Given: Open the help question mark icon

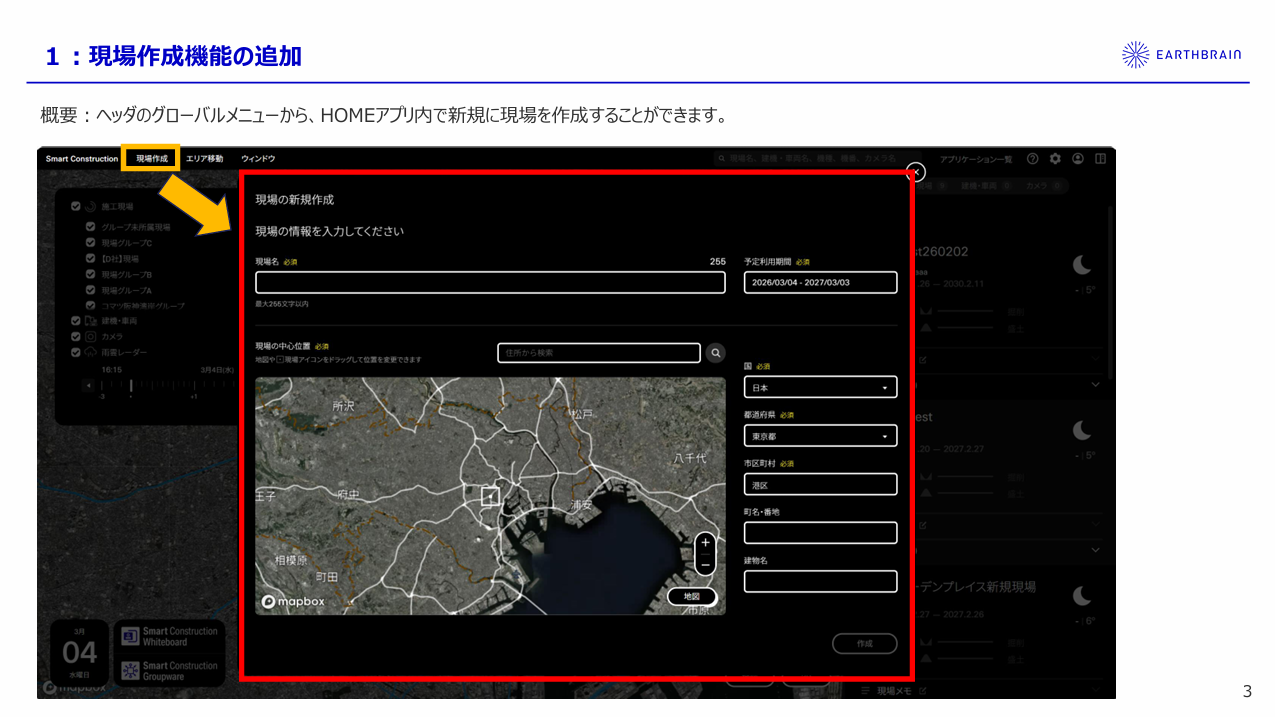Looking at the screenshot, I should pyautogui.click(x=1032, y=159).
